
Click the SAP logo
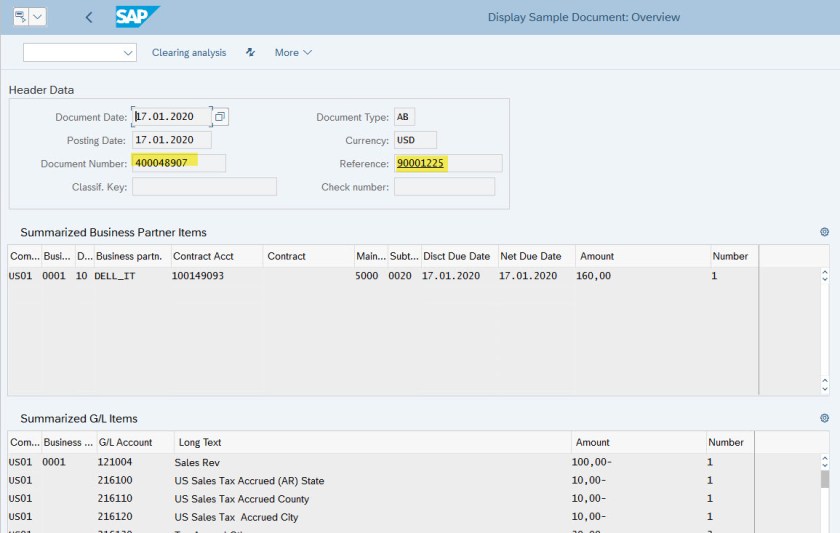pos(136,17)
